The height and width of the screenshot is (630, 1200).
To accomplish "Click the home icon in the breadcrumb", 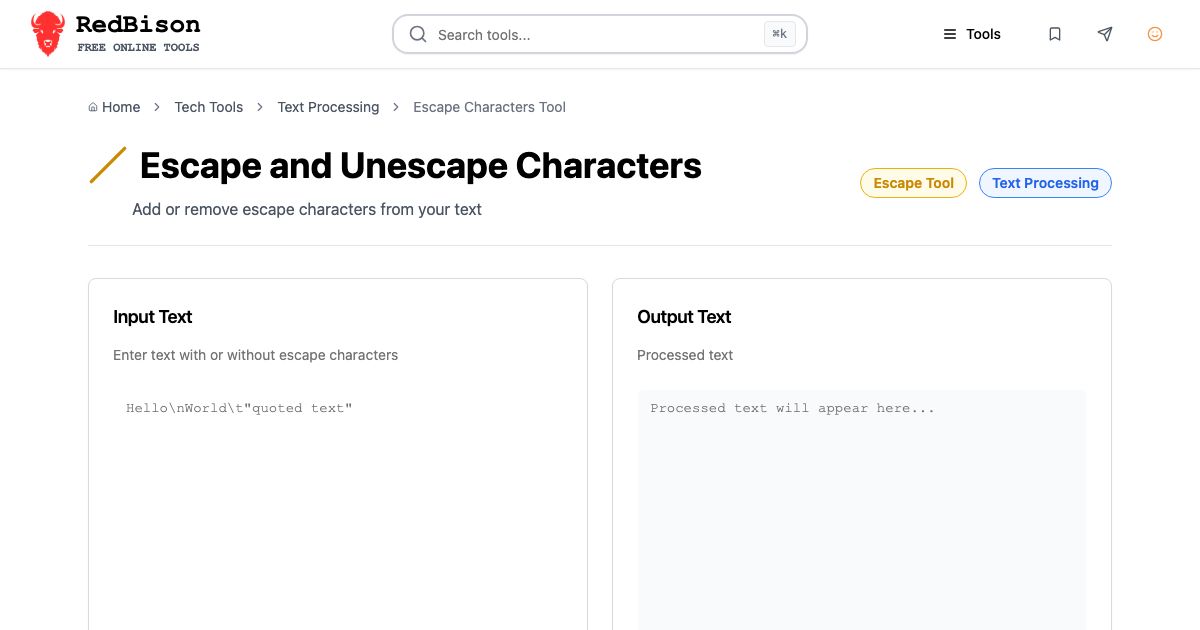I will point(93,107).
